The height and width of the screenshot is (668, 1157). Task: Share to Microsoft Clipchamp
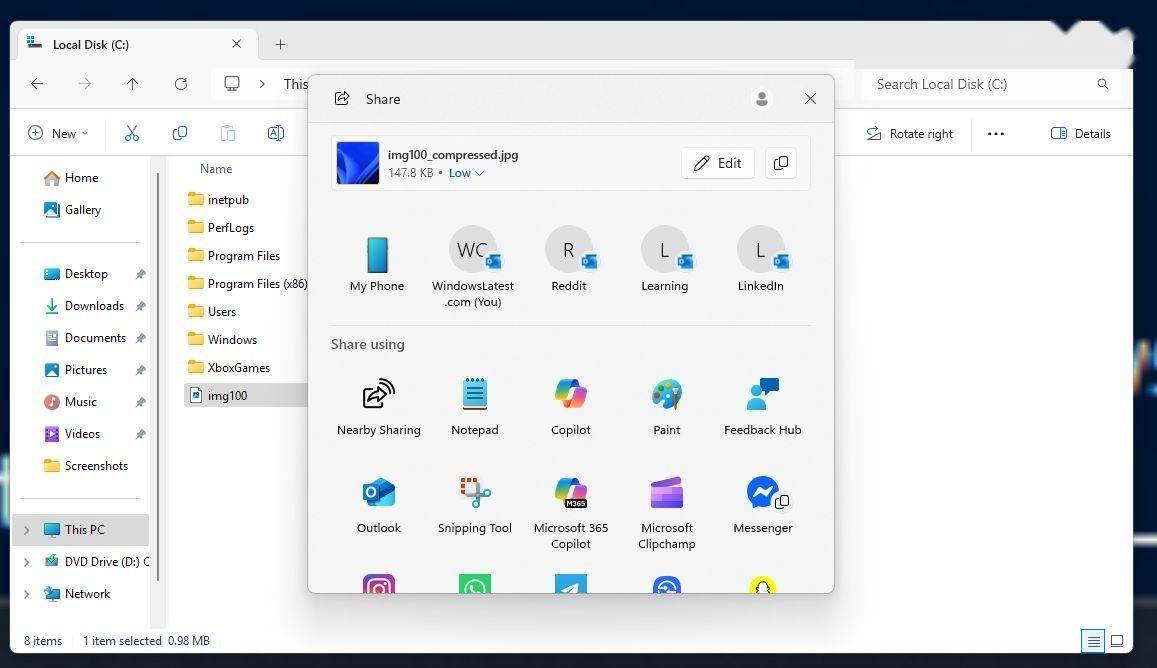666,513
